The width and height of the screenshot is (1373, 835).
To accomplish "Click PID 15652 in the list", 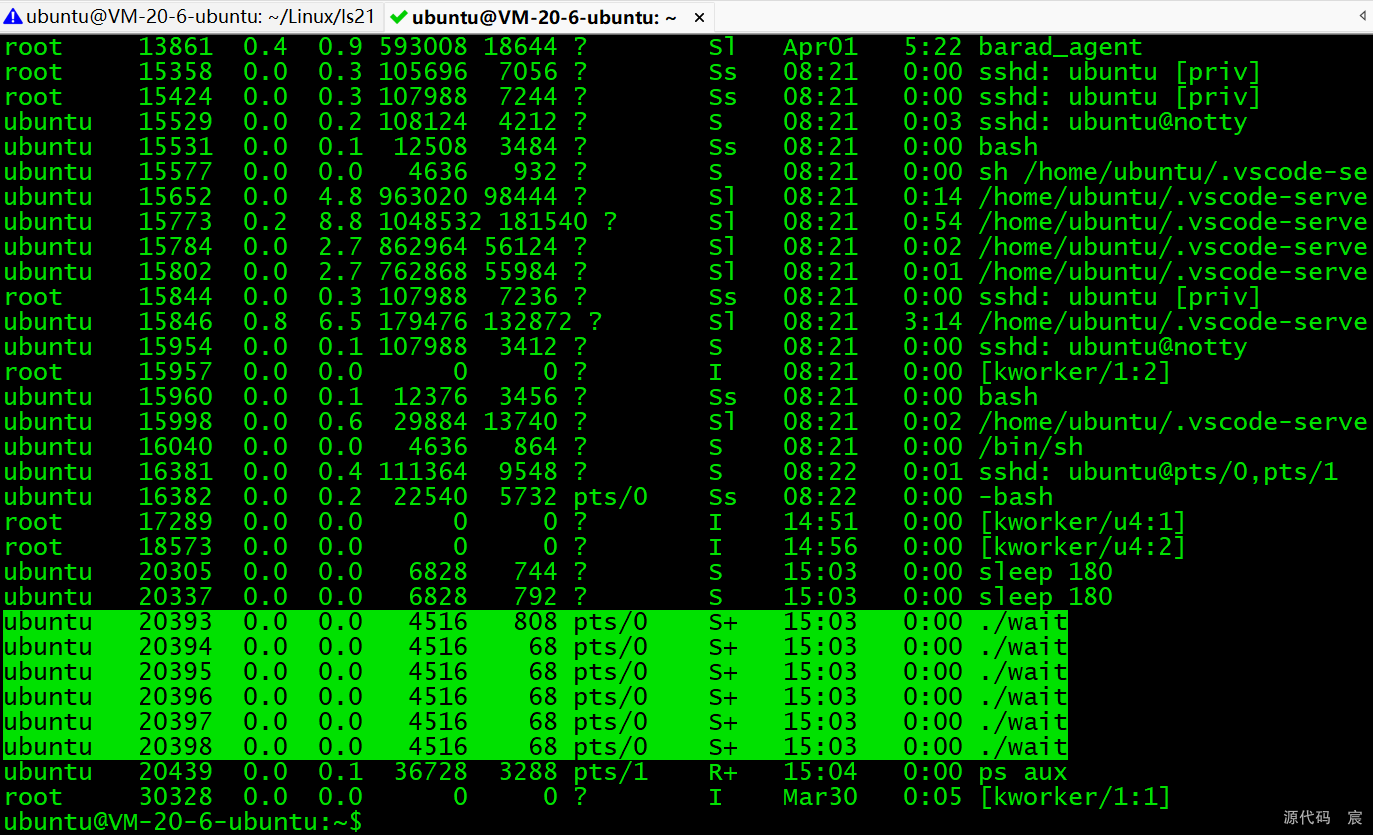I will click(175, 197).
